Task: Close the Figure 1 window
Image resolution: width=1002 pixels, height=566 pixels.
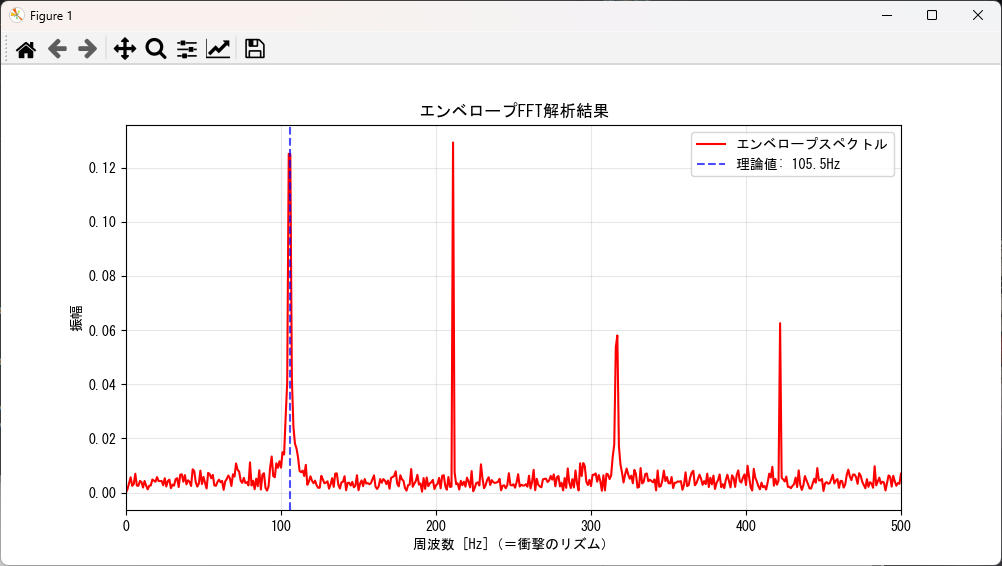Action: click(978, 15)
